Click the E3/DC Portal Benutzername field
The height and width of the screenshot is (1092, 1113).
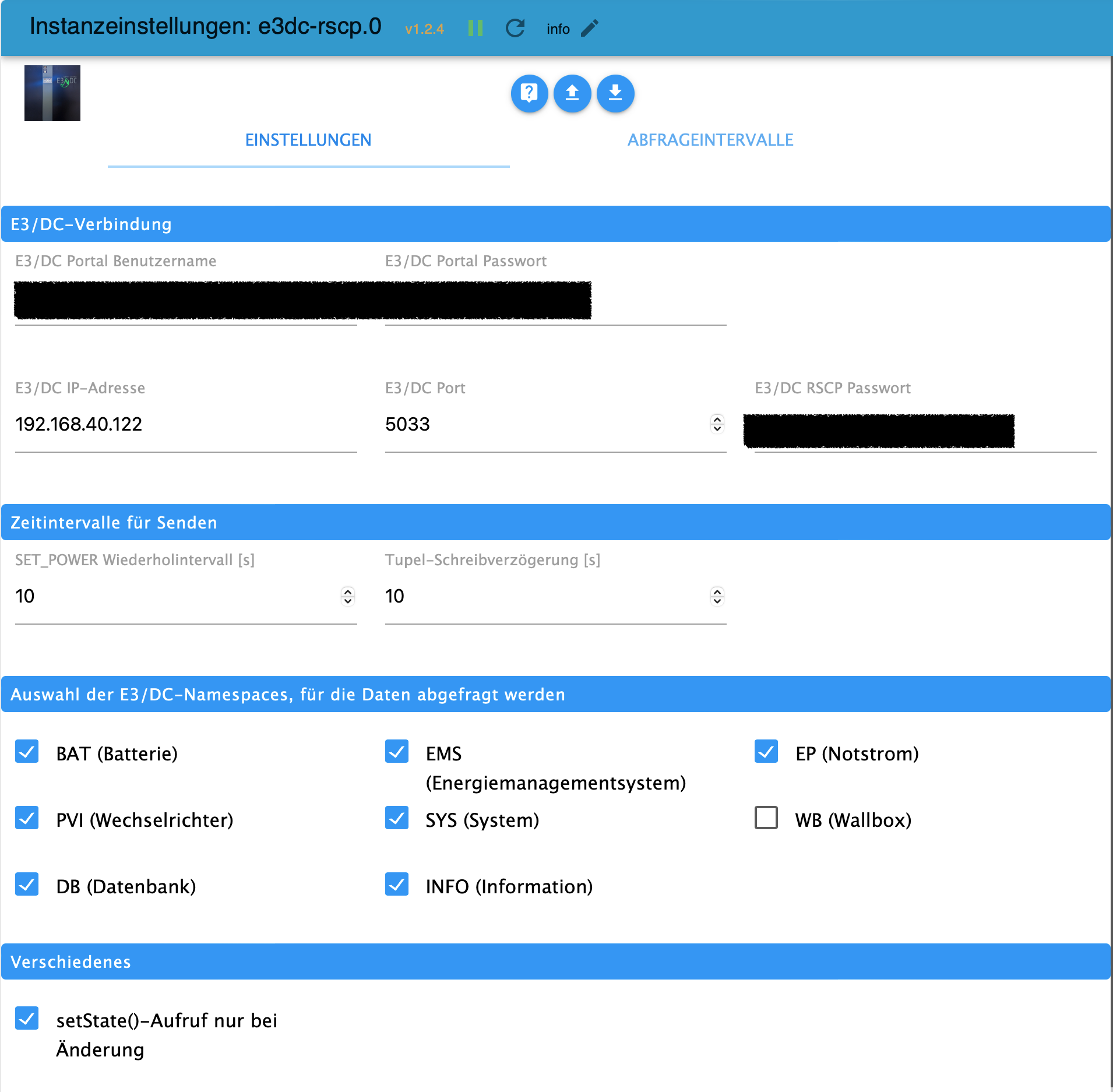[186, 301]
